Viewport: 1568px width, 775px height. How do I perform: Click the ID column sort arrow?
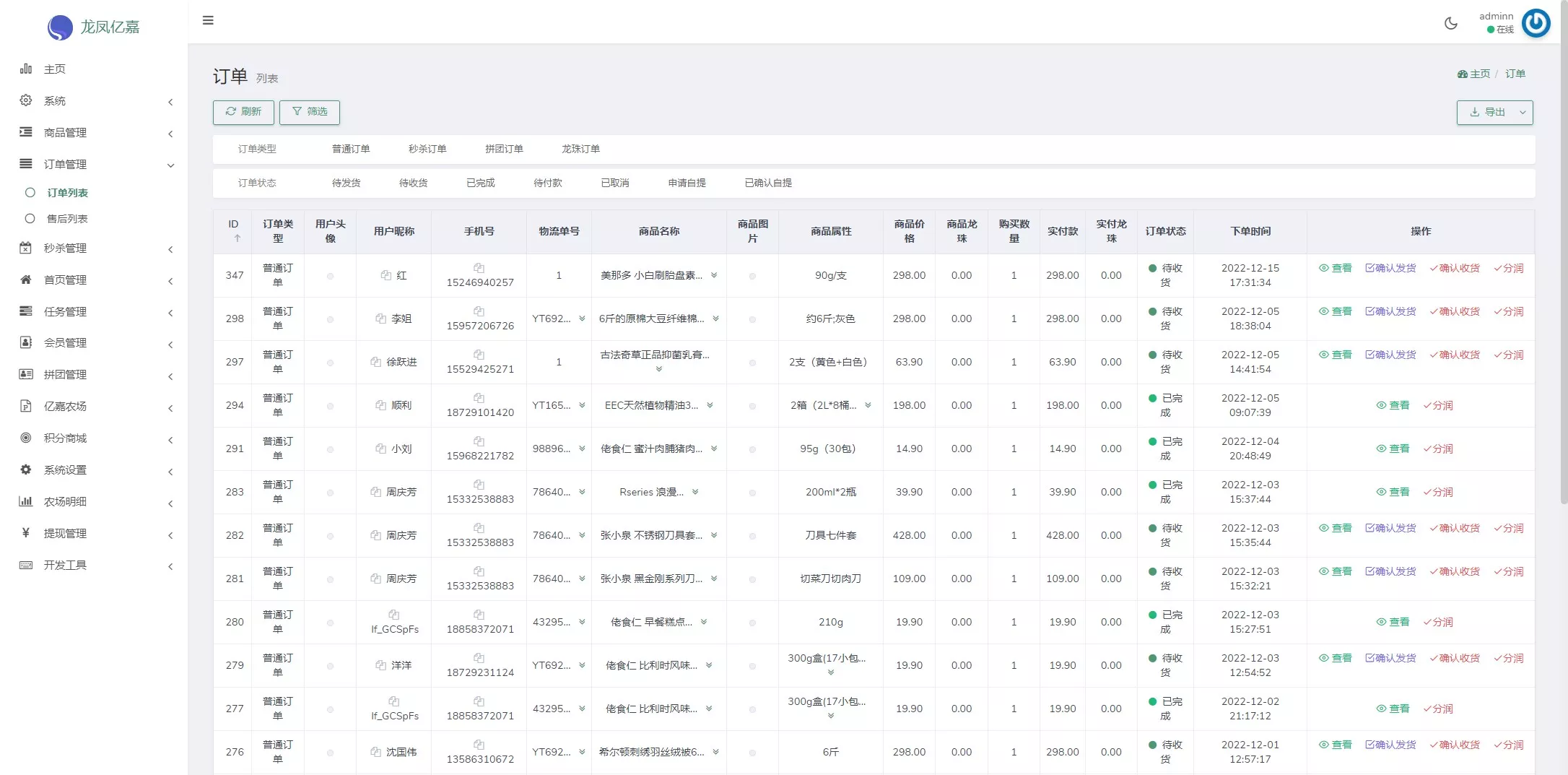click(237, 238)
